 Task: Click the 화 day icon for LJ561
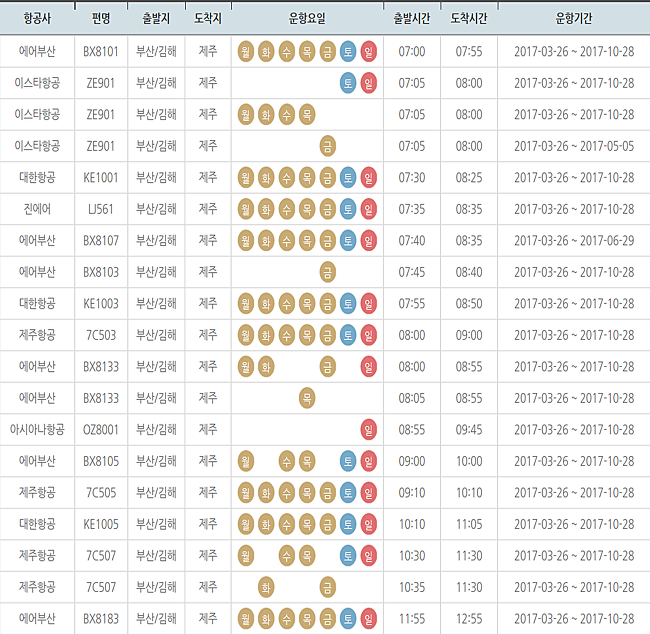point(266,209)
